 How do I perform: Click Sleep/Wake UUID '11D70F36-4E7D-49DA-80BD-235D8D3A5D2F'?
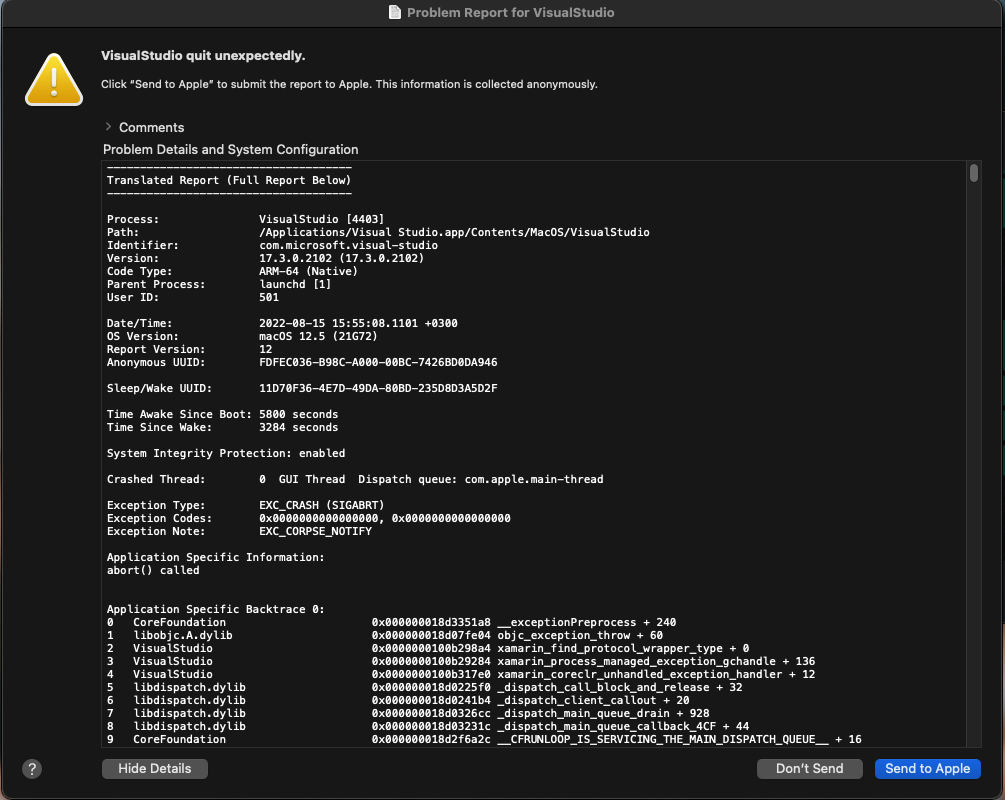(x=378, y=388)
